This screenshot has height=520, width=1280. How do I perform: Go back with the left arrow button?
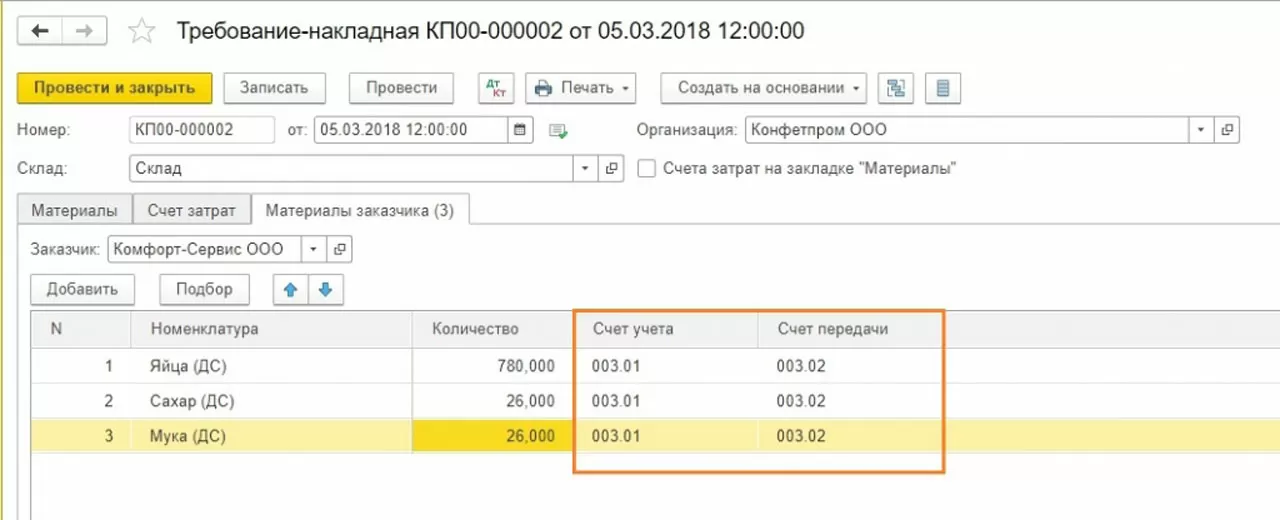[41, 30]
